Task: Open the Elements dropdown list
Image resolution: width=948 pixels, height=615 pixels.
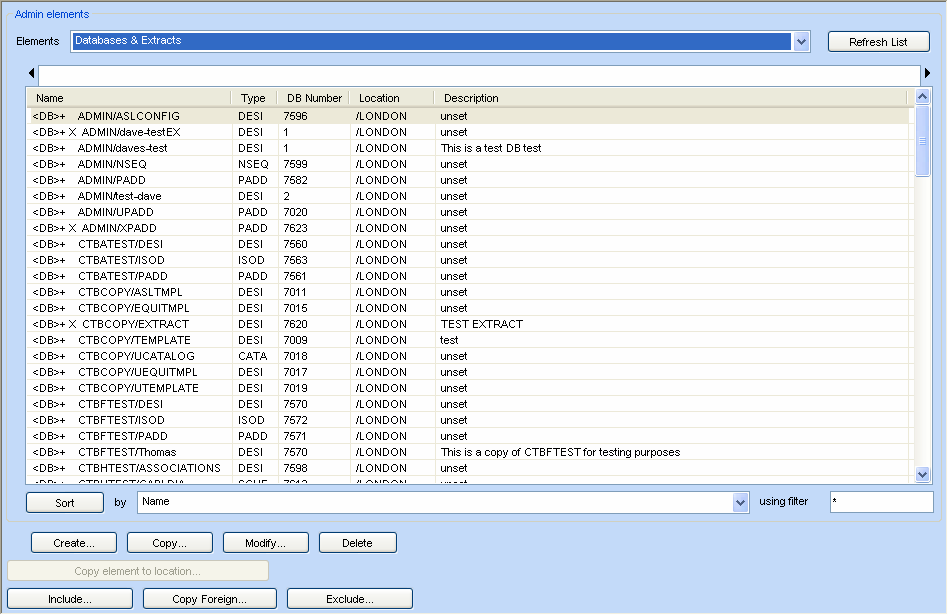Action: pyautogui.click(x=801, y=42)
